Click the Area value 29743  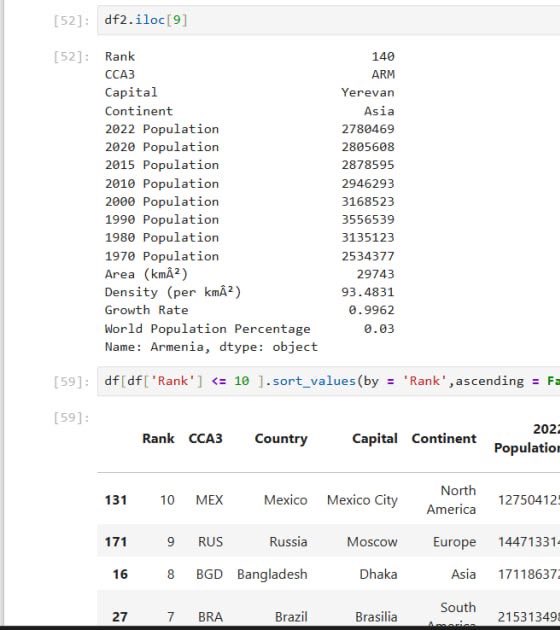tap(375, 274)
